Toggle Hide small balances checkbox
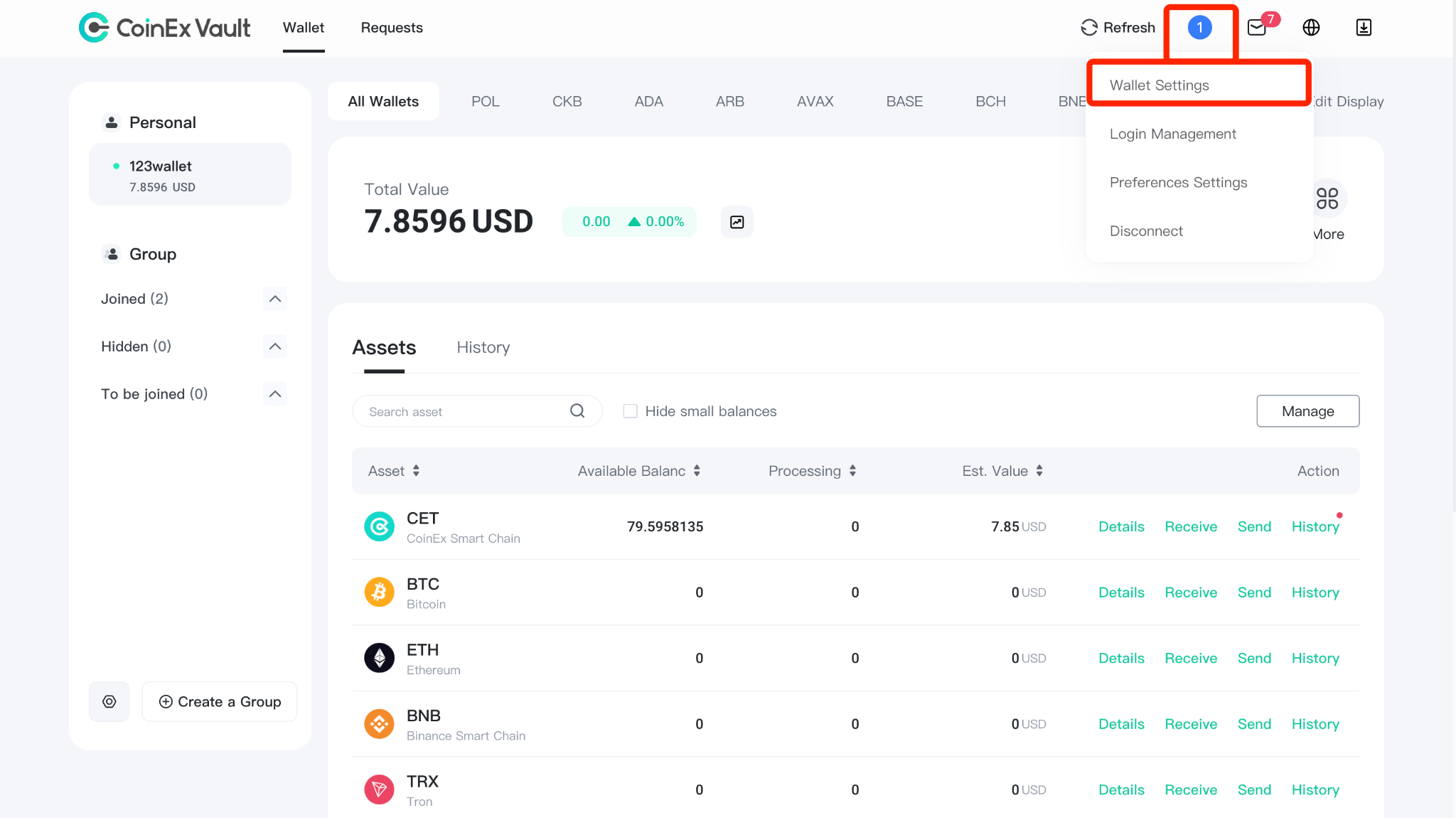 (630, 411)
